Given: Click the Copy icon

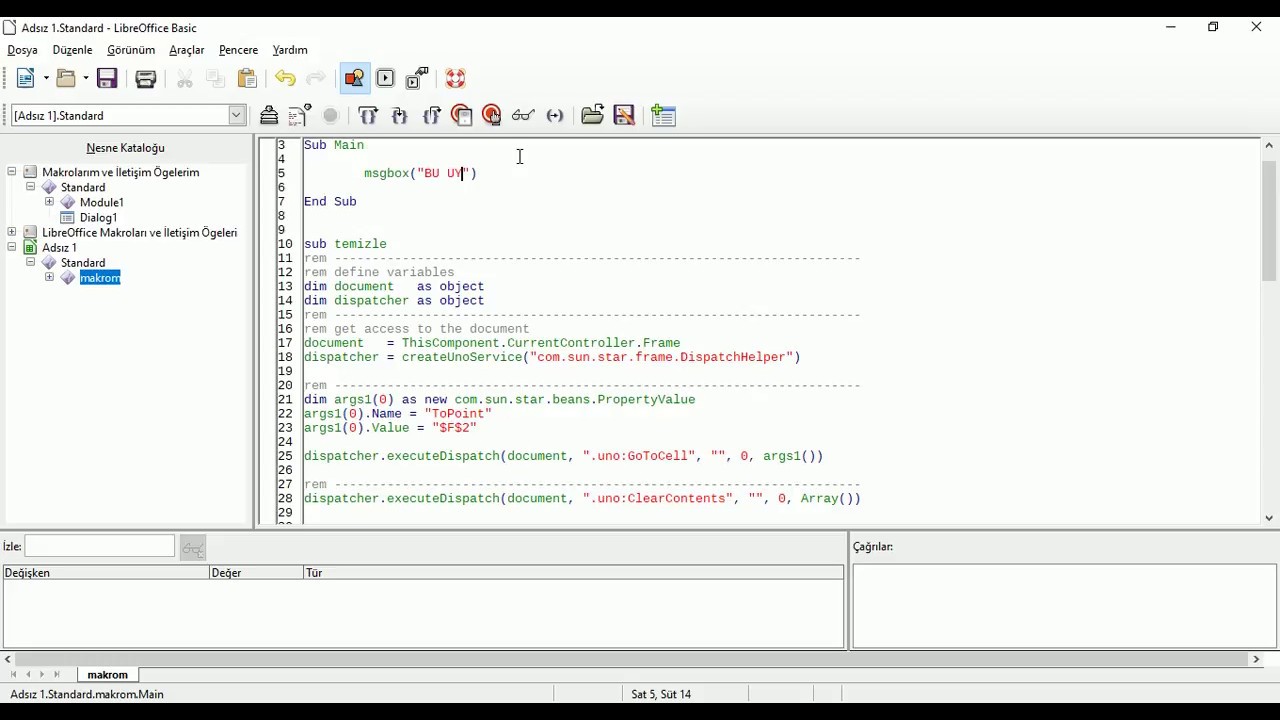Looking at the screenshot, I should pos(215,78).
